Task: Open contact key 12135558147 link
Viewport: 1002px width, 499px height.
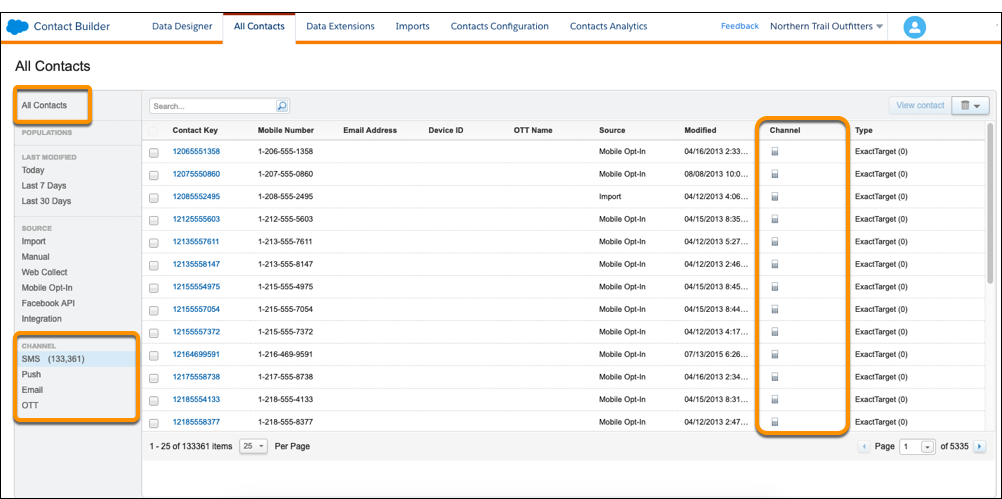Action: 196,265
